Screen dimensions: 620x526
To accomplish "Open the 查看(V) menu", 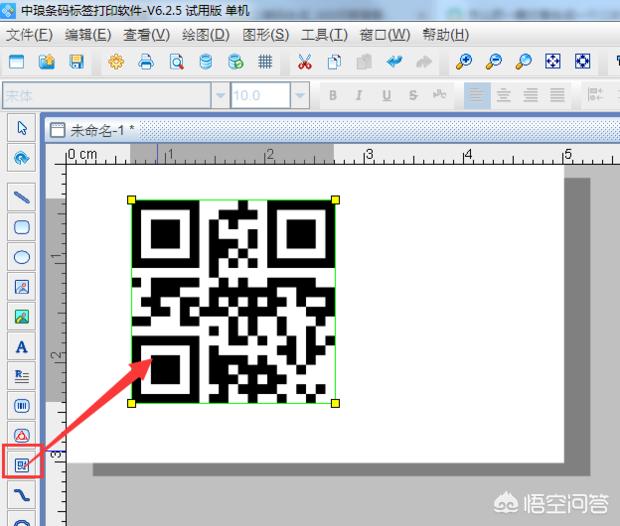I will tap(146, 35).
